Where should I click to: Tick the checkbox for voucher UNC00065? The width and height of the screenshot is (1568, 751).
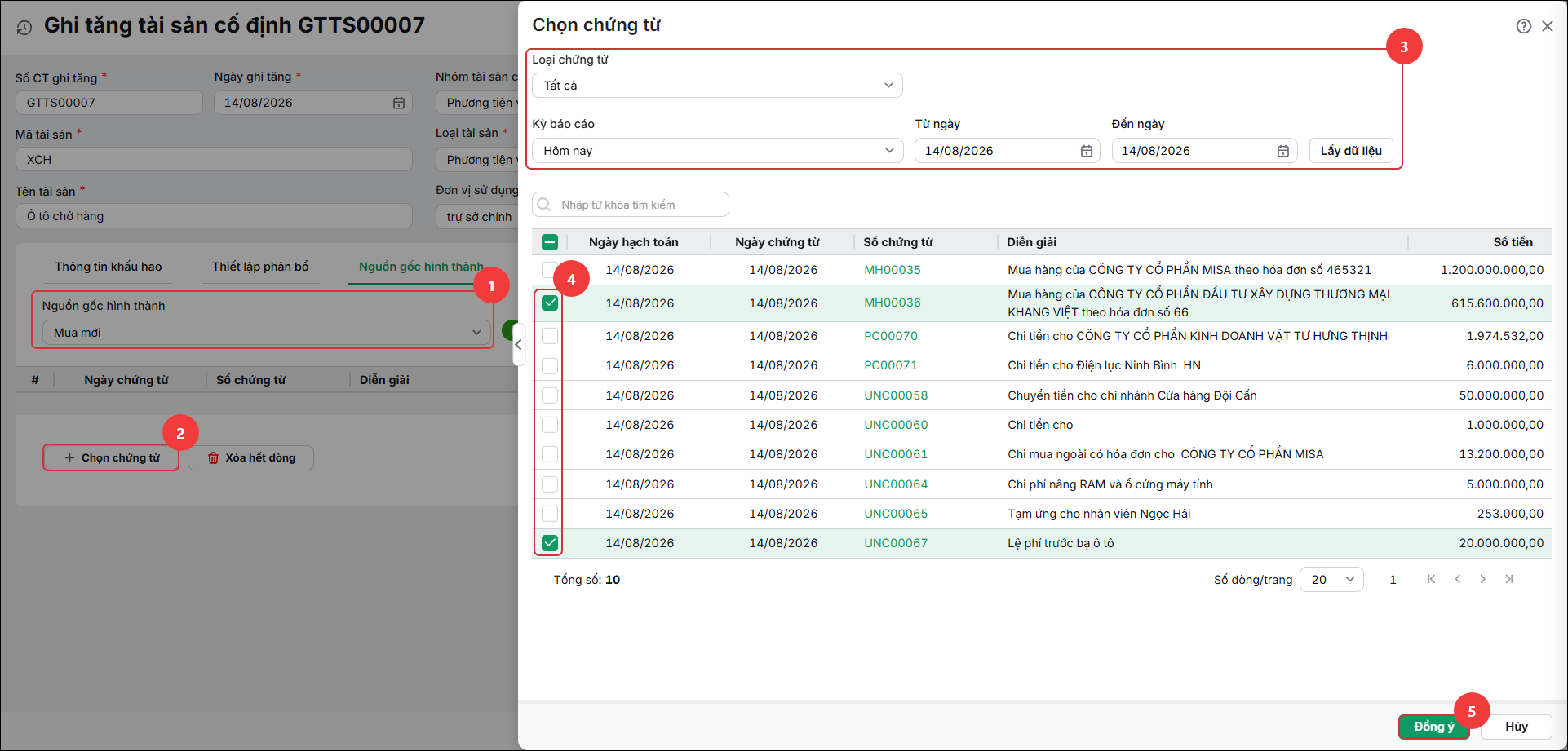click(550, 514)
